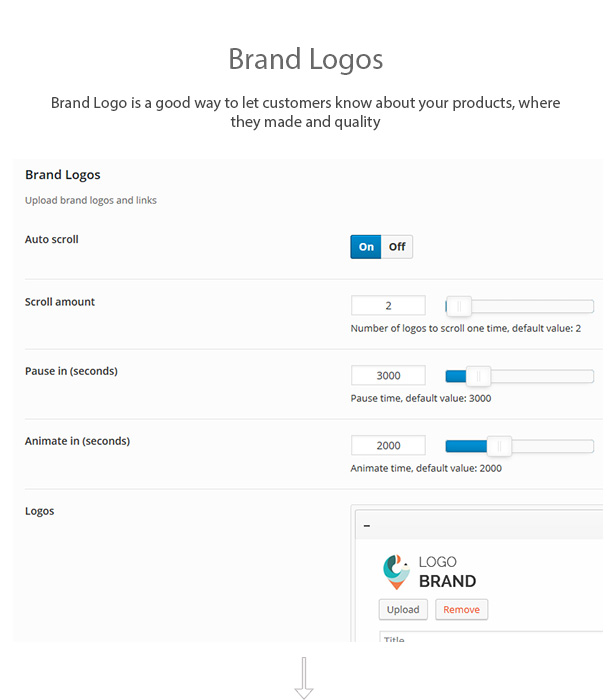Click the LOGO BRAND text thumbnail
Image resolution: width=616 pixels, height=700 pixels.
[447, 572]
